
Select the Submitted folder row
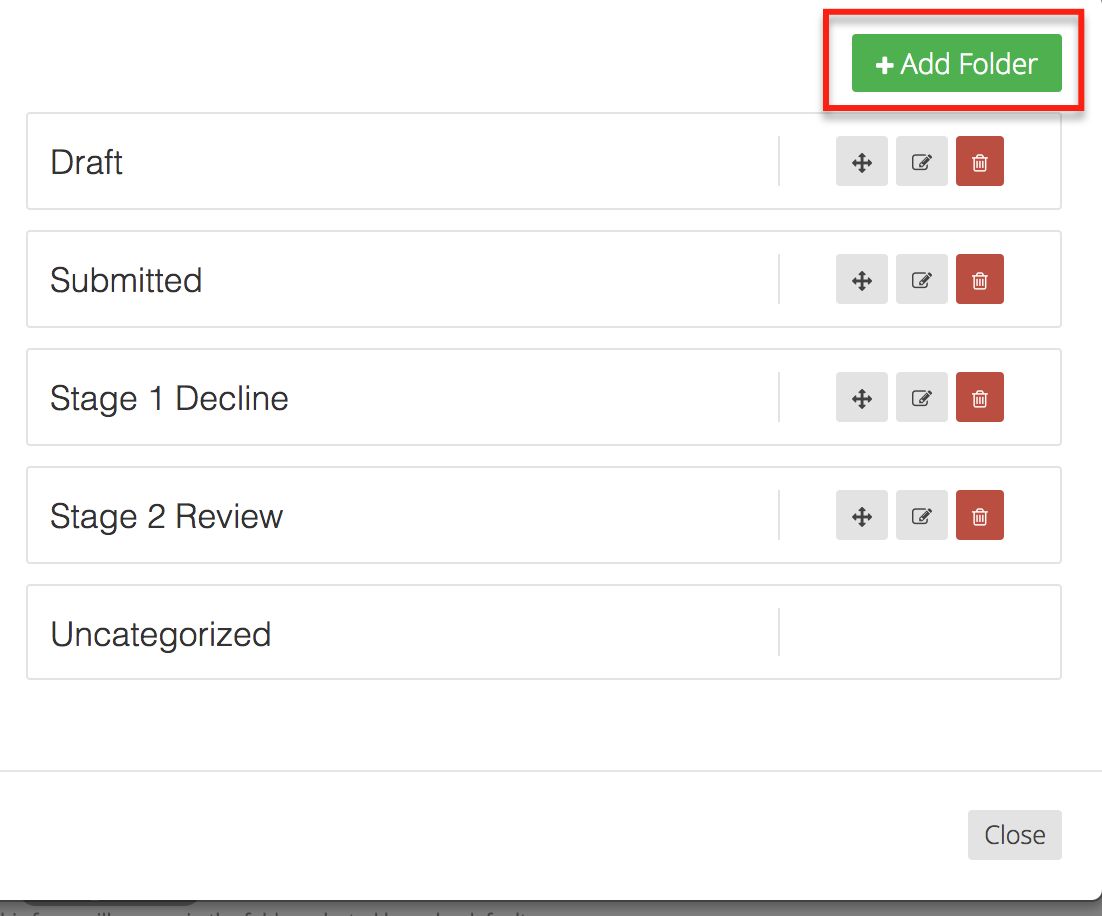pyautogui.click(x=400, y=279)
